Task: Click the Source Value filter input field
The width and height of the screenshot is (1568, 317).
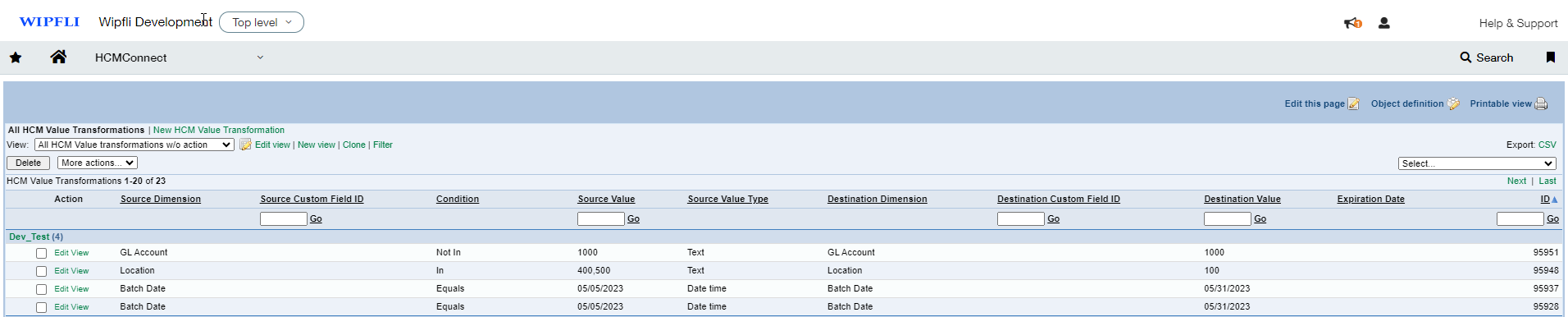Action: 601,218
